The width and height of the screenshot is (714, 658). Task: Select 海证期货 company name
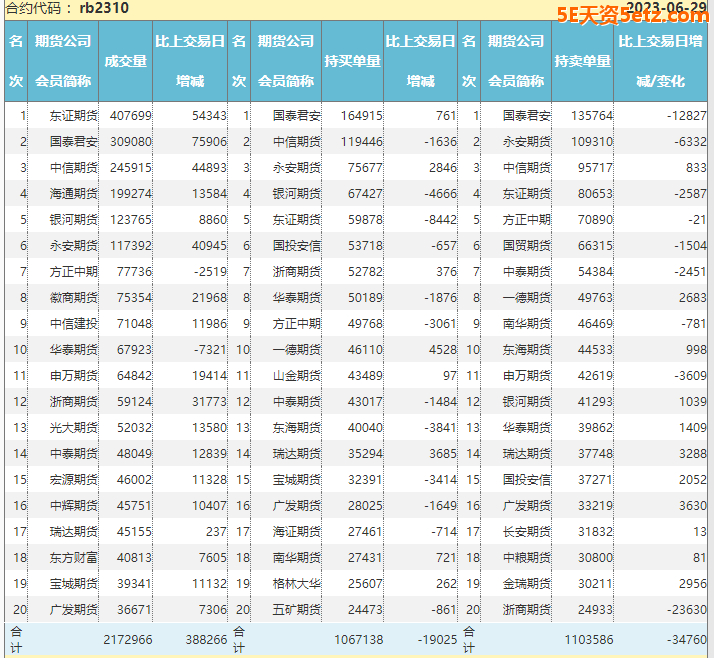tap(296, 531)
